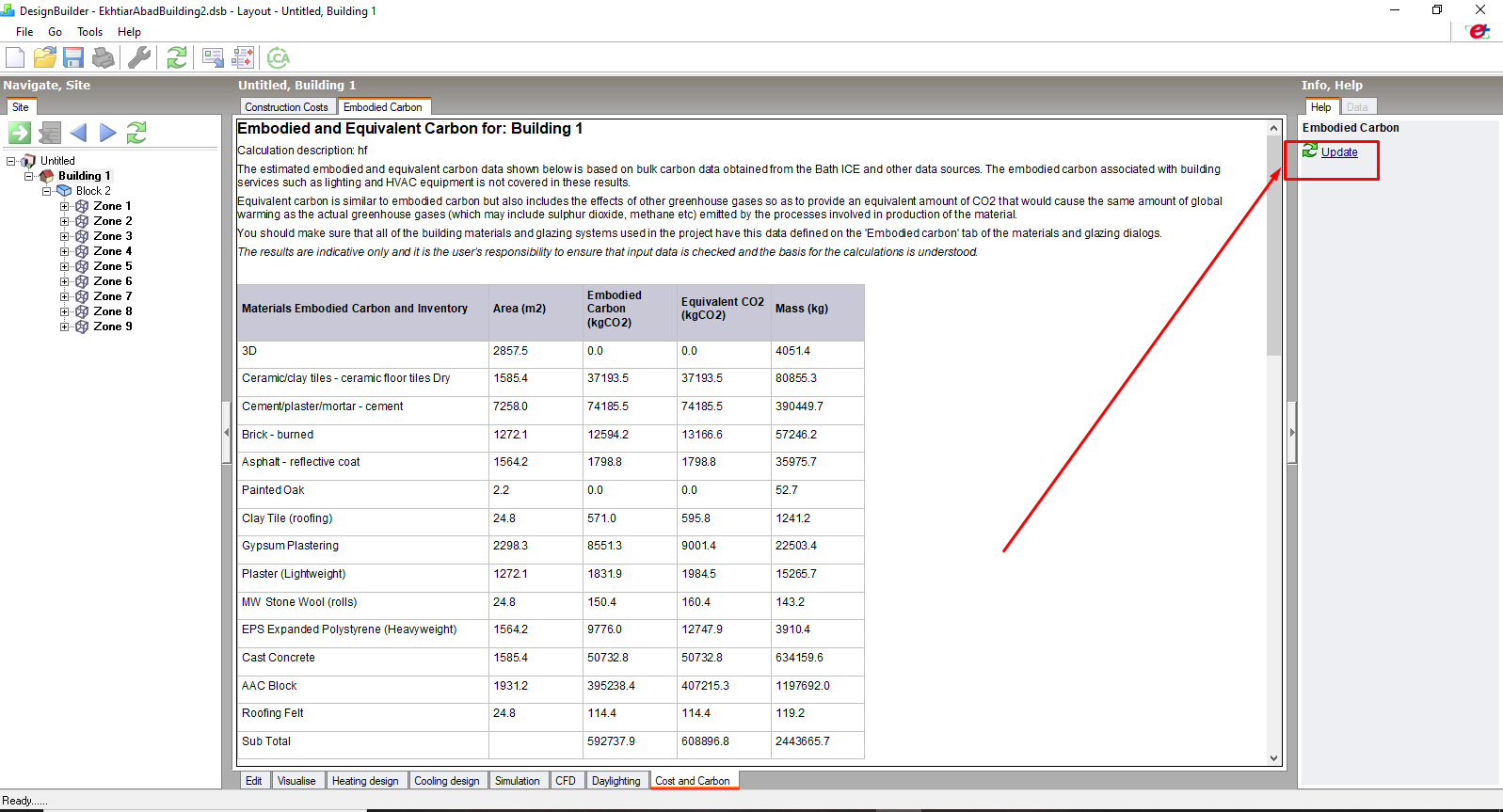The image size is (1503, 812).
Task: Click the DesignBuilder logo icon in the top right
Action: (1479, 31)
